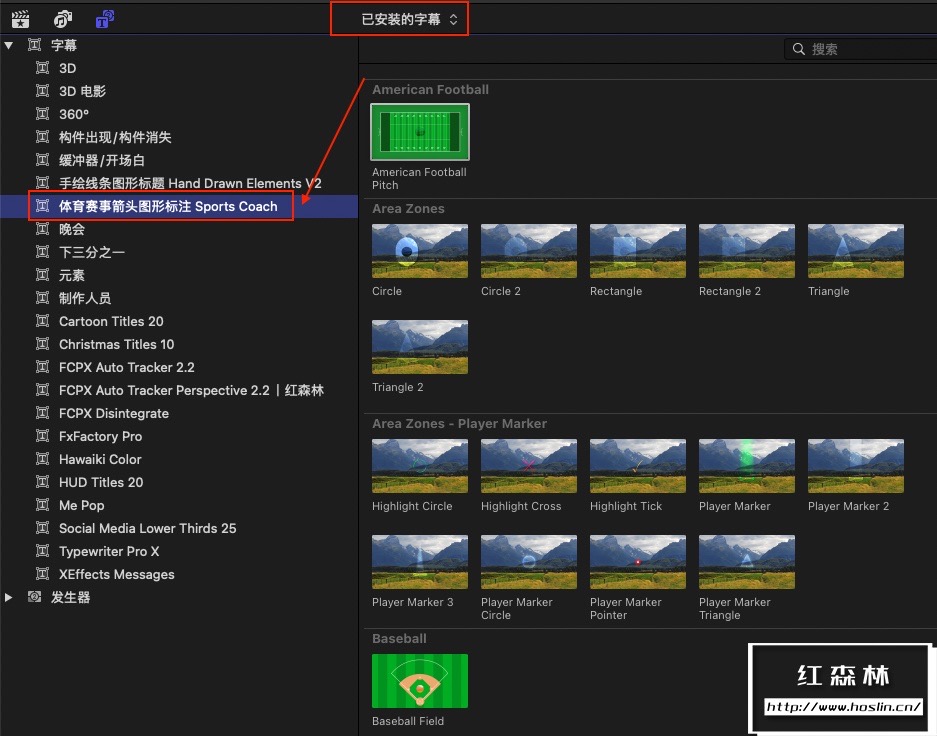Select the Triangle title thumbnail
Screen dimensions: 937x736
[x=856, y=251]
